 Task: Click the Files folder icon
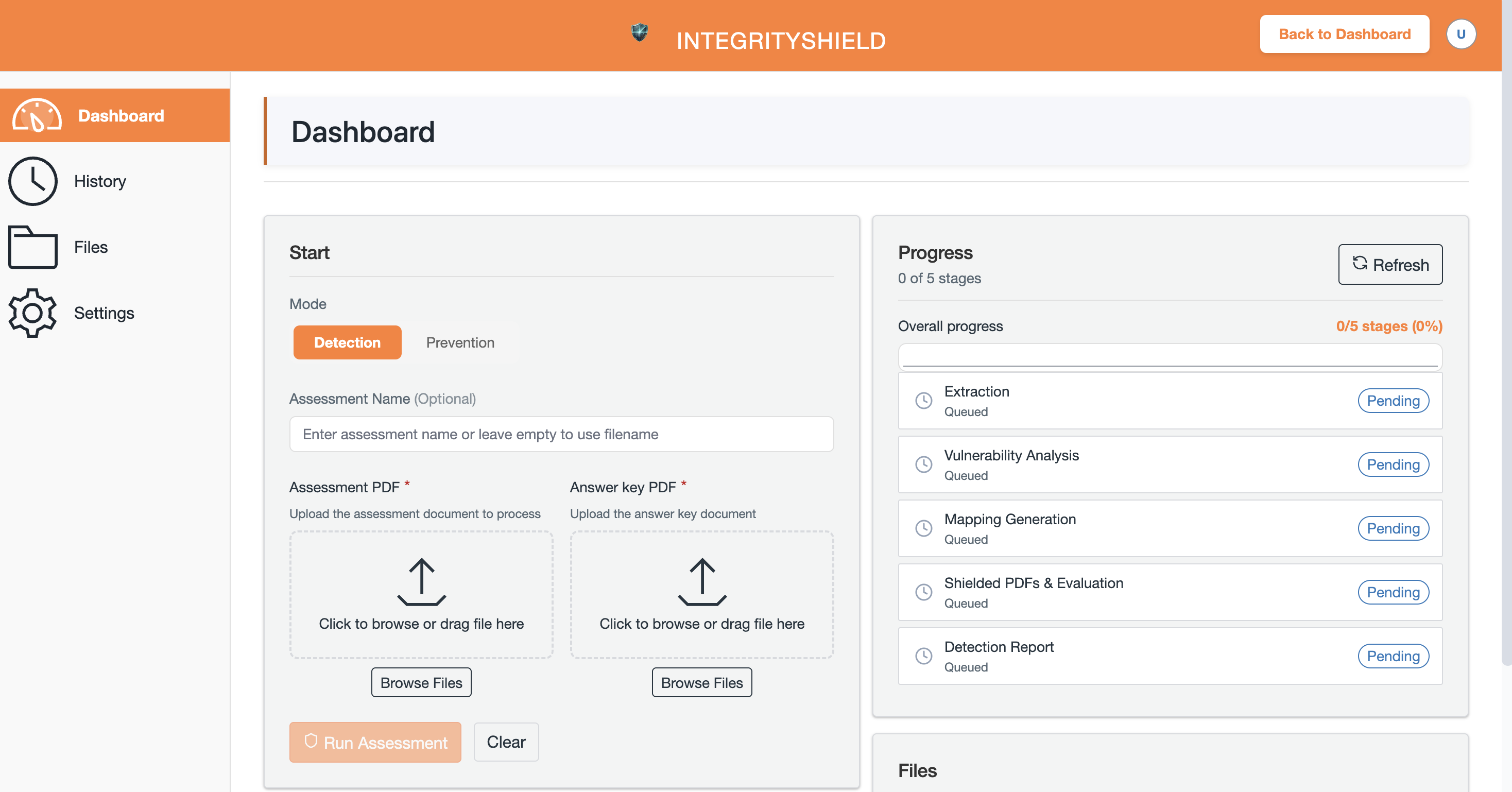(x=33, y=247)
